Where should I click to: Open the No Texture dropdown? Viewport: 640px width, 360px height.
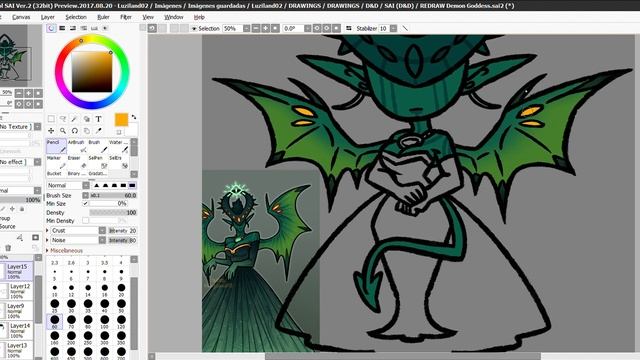37,127
